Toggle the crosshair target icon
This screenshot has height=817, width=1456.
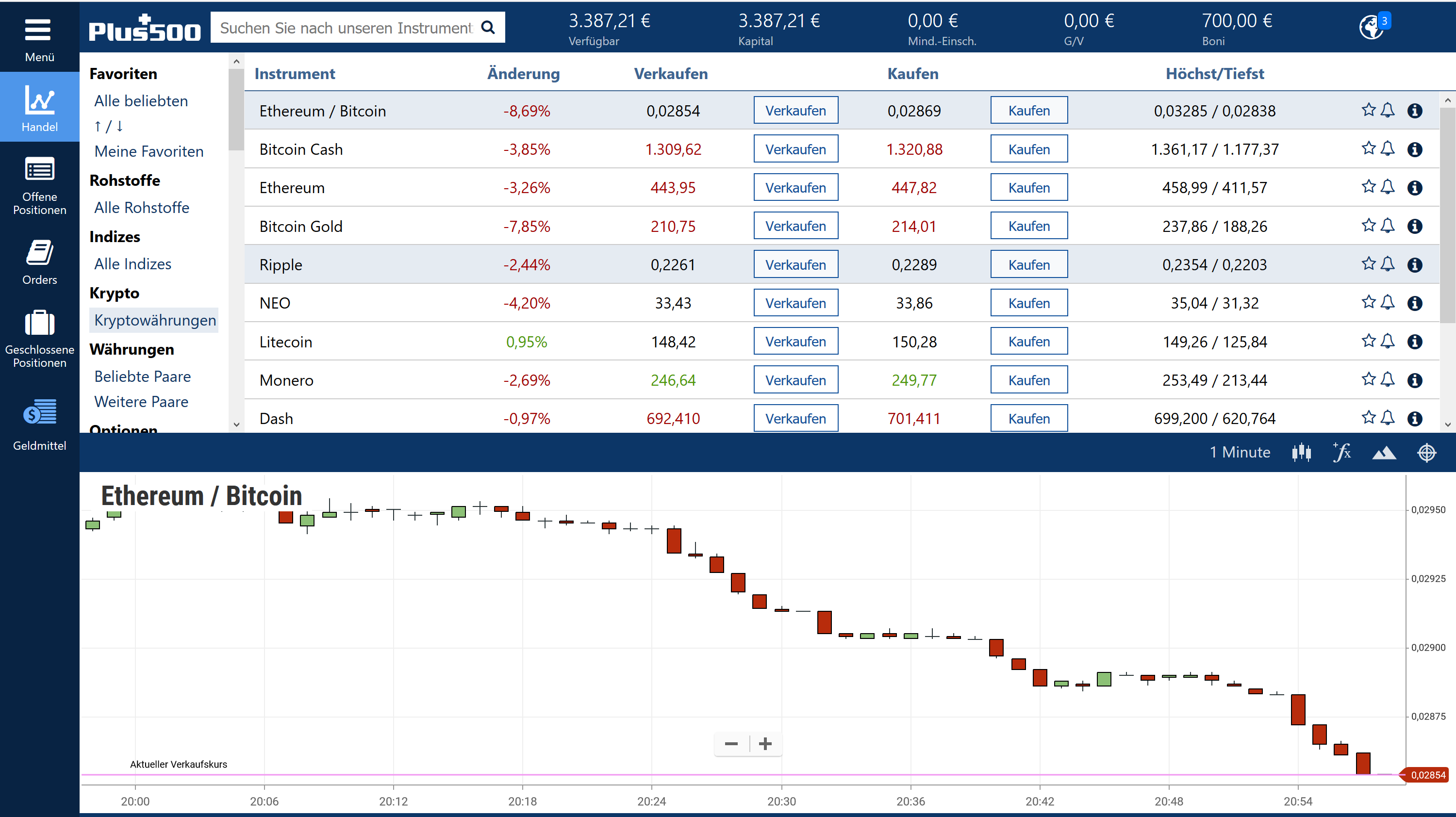click(1426, 453)
